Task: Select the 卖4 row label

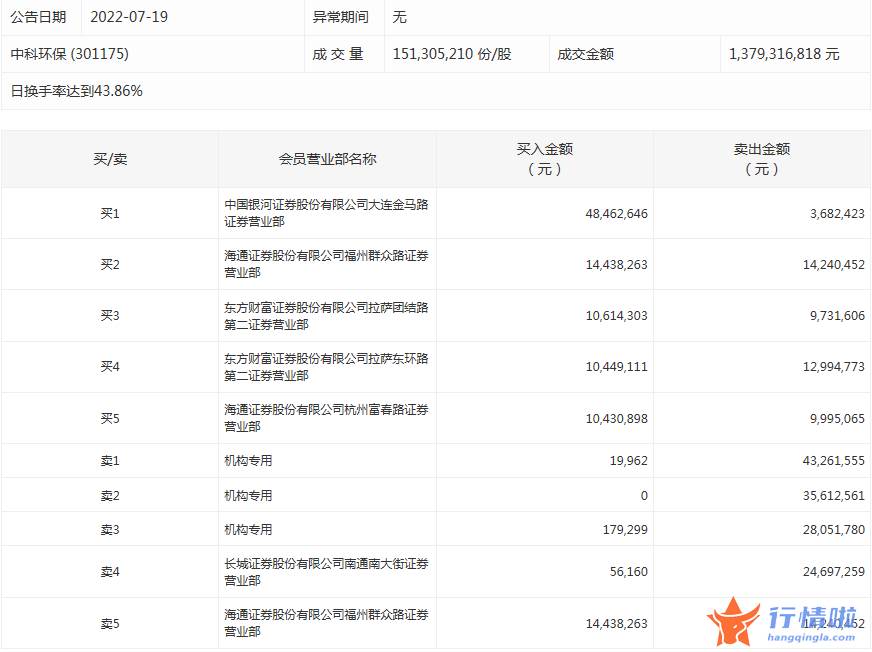Action: pyautogui.click(x=110, y=572)
